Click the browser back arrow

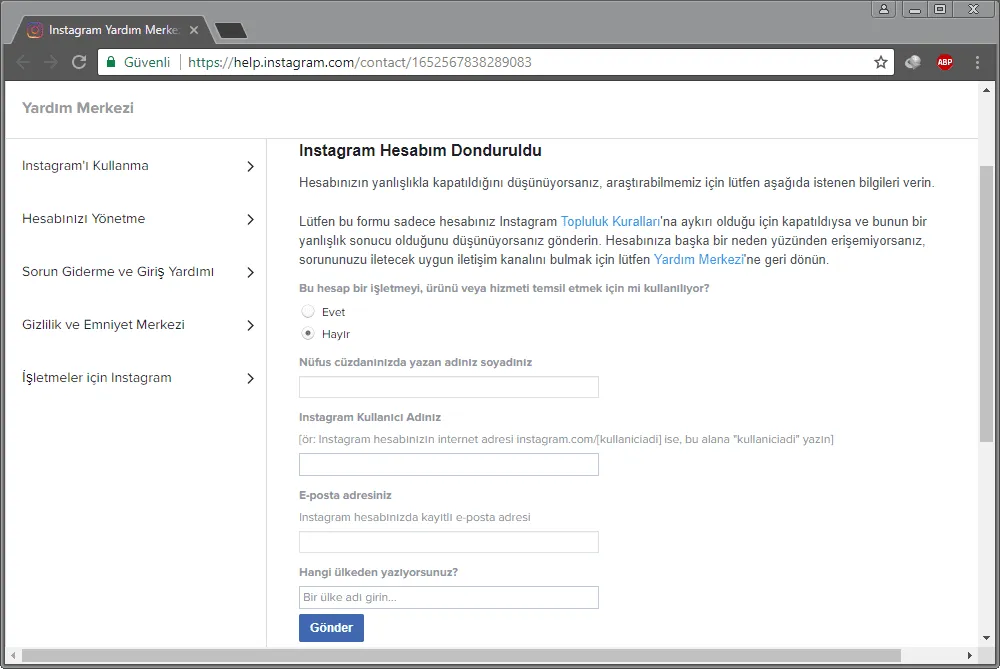tap(24, 62)
